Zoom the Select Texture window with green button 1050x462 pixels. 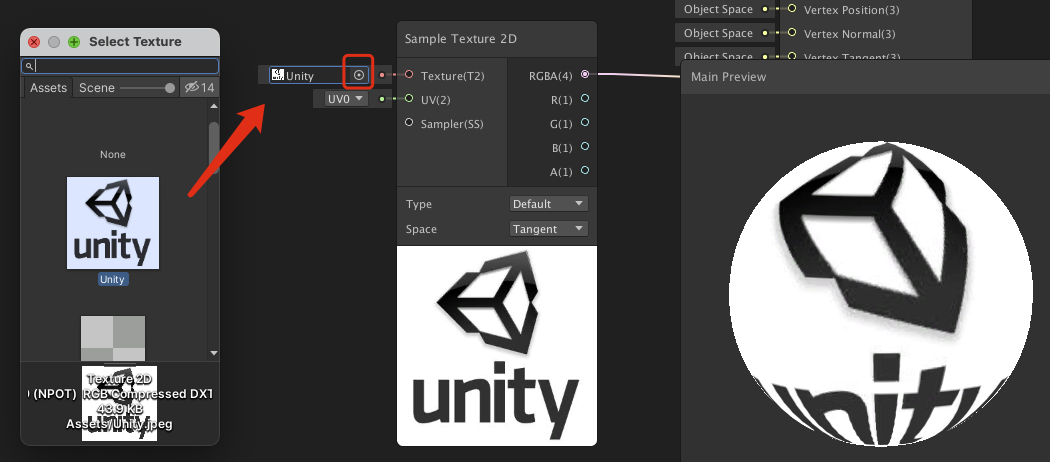click(74, 42)
